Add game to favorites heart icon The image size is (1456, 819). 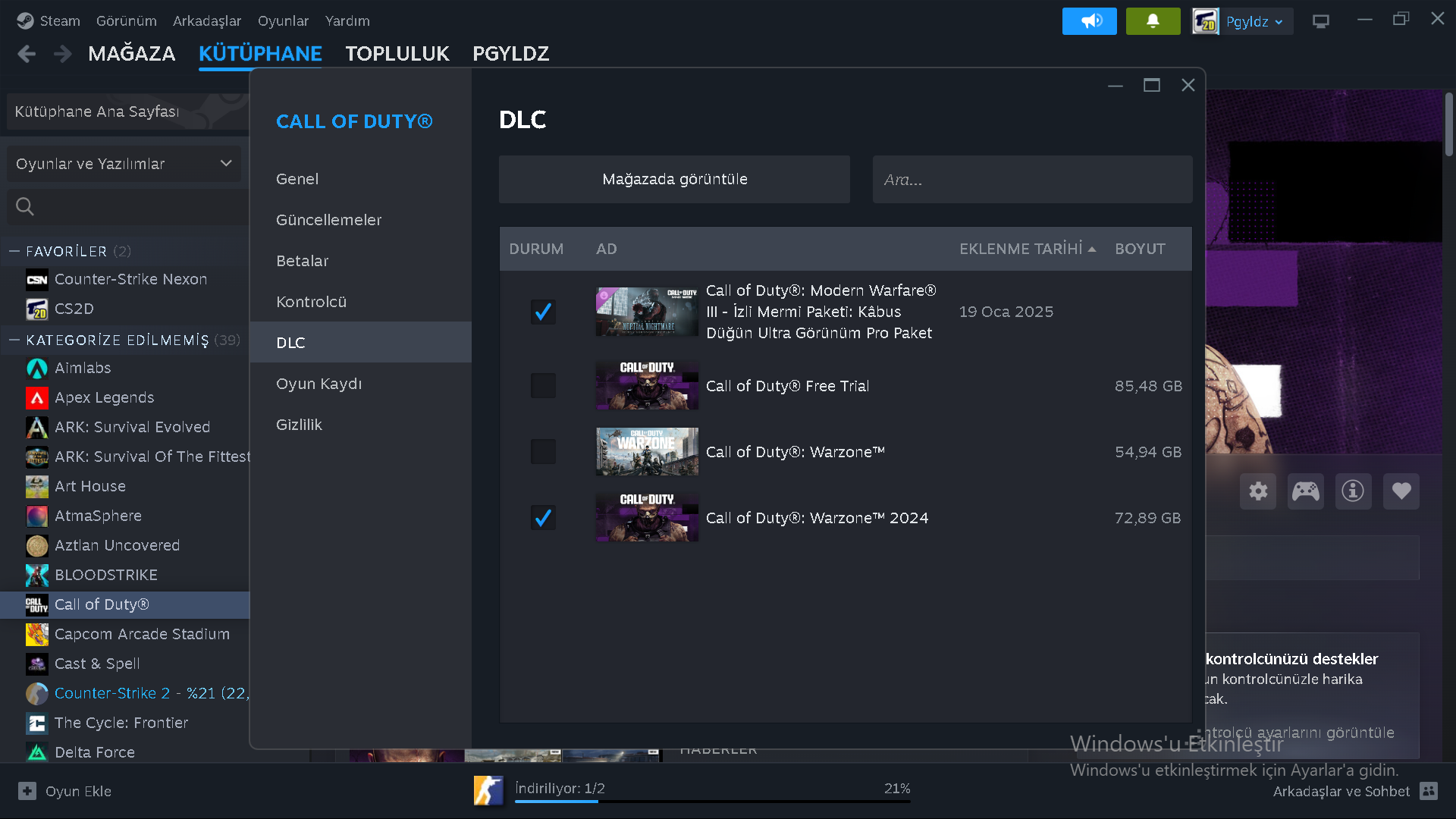coord(1401,491)
